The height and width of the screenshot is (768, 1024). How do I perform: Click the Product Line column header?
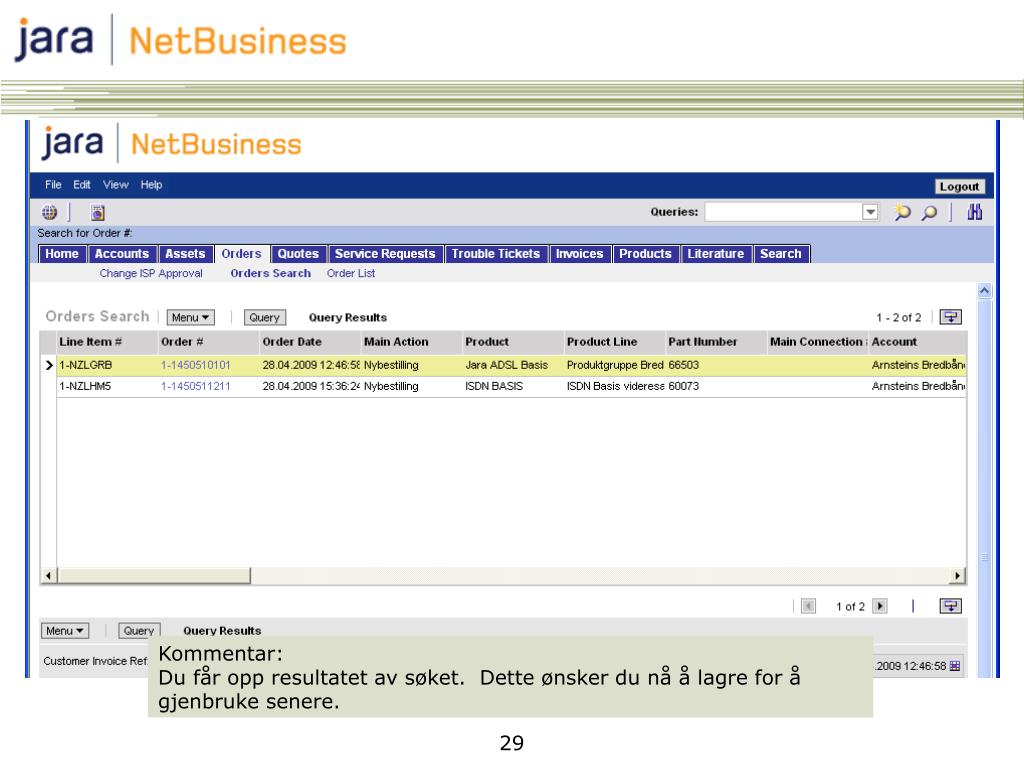tap(601, 342)
